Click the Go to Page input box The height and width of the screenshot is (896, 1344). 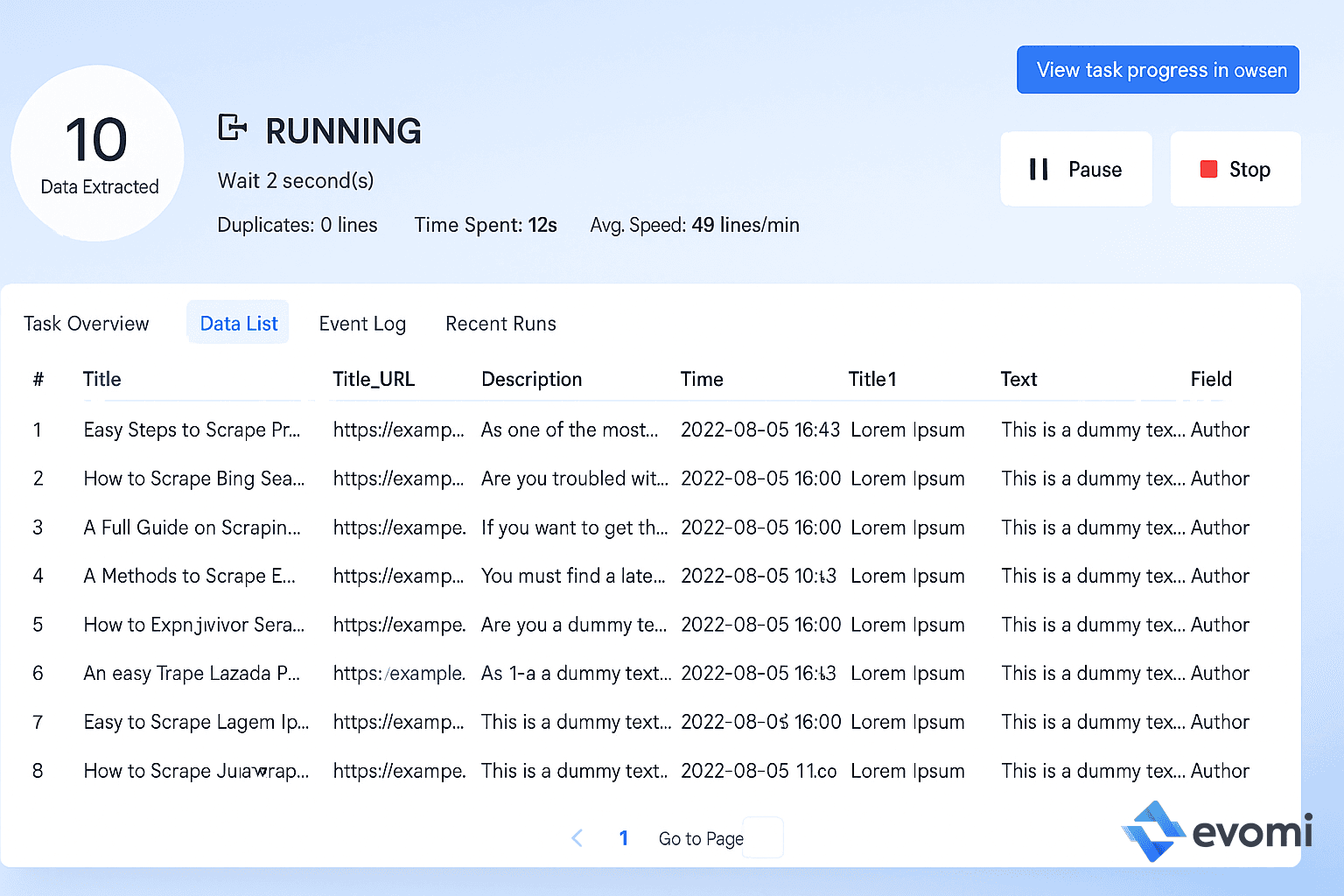tap(763, 837)
